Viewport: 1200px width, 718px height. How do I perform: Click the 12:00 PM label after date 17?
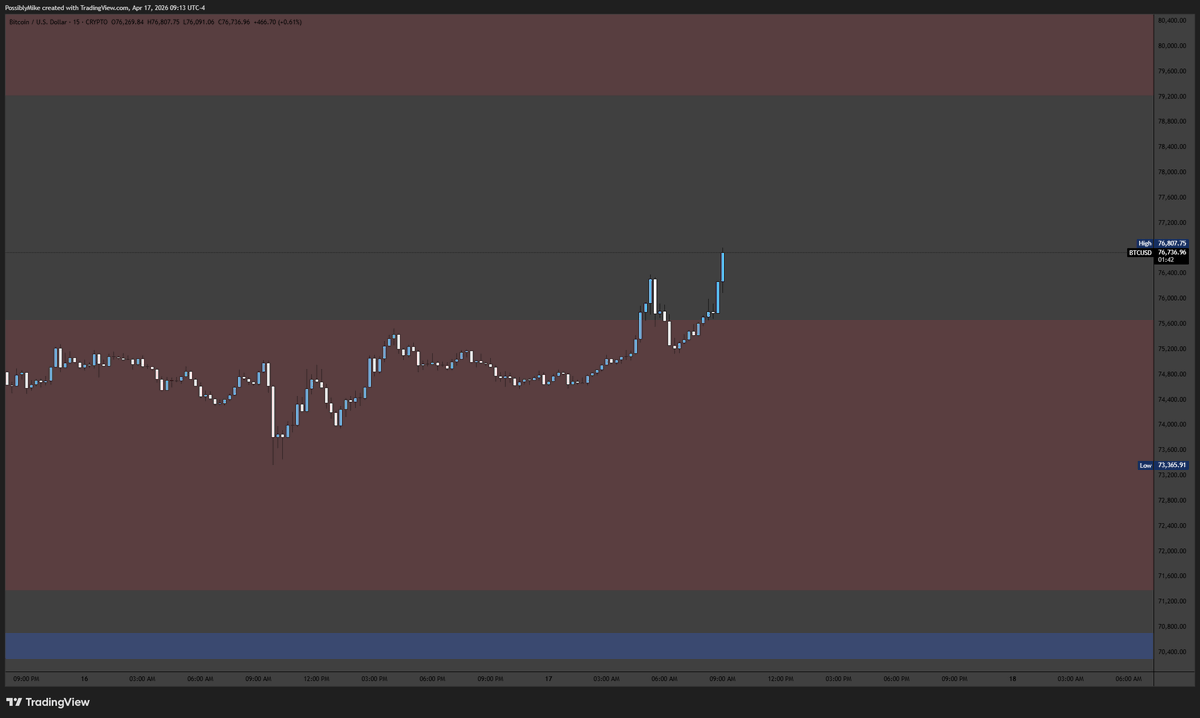781,678
